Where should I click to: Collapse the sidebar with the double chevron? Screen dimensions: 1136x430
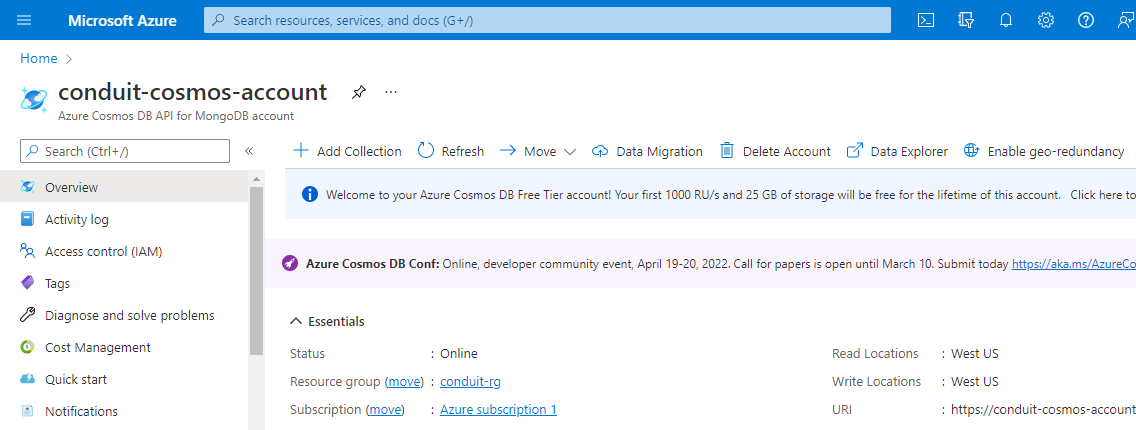[248, 151]
